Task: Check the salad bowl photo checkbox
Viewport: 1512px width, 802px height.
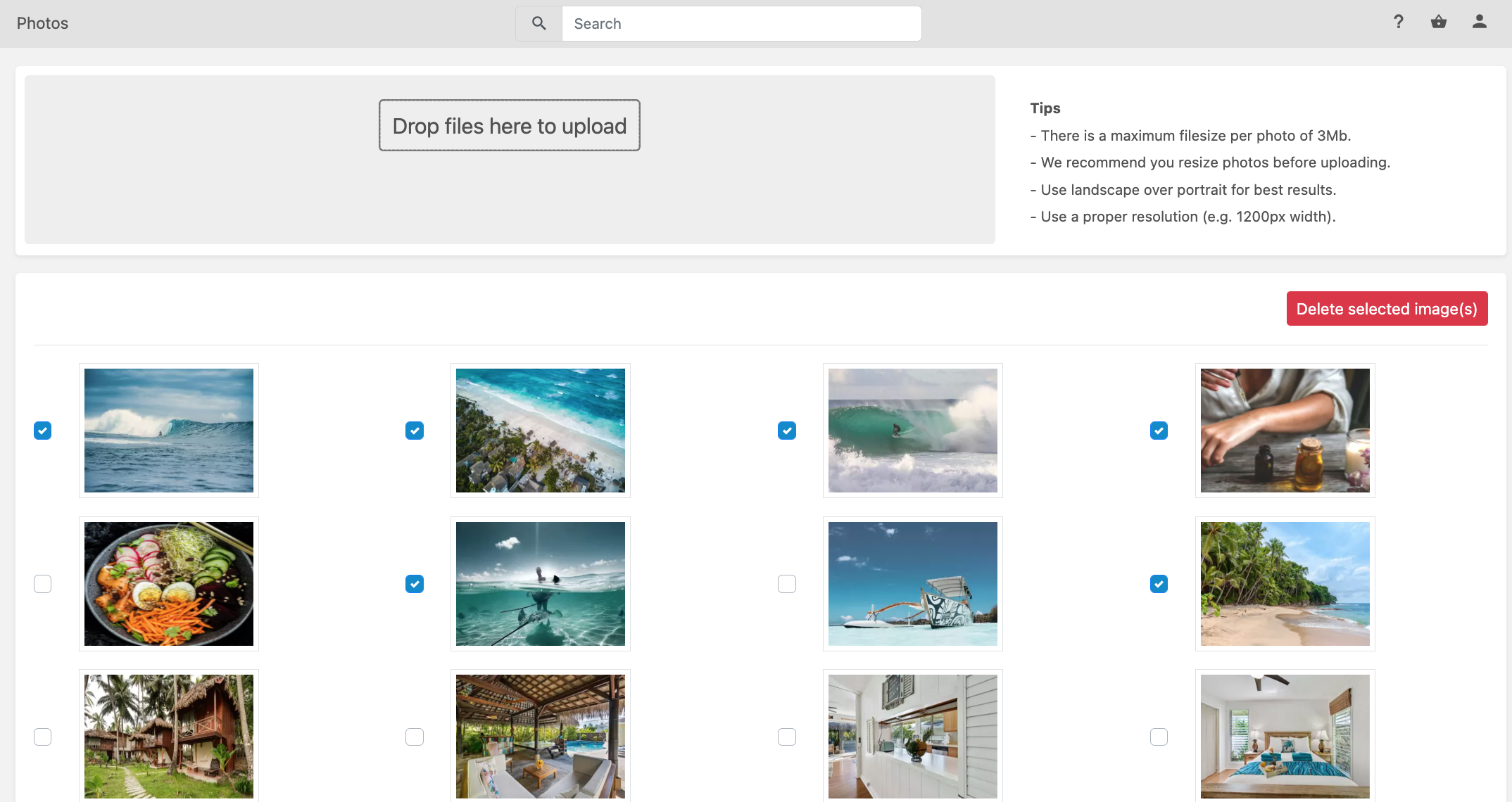Action: tap(43, 584)
